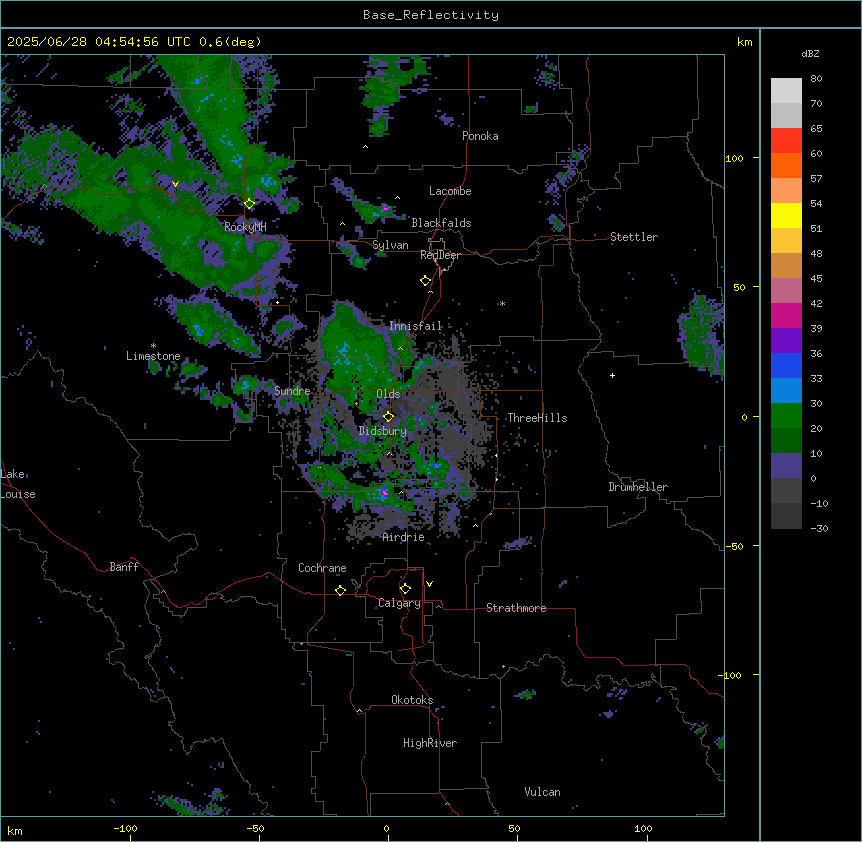The width and height of the screenshot is (862, 842).
Task: Click the yellow diamond marker beside RockyMH
Action: [x=250, y=204]
